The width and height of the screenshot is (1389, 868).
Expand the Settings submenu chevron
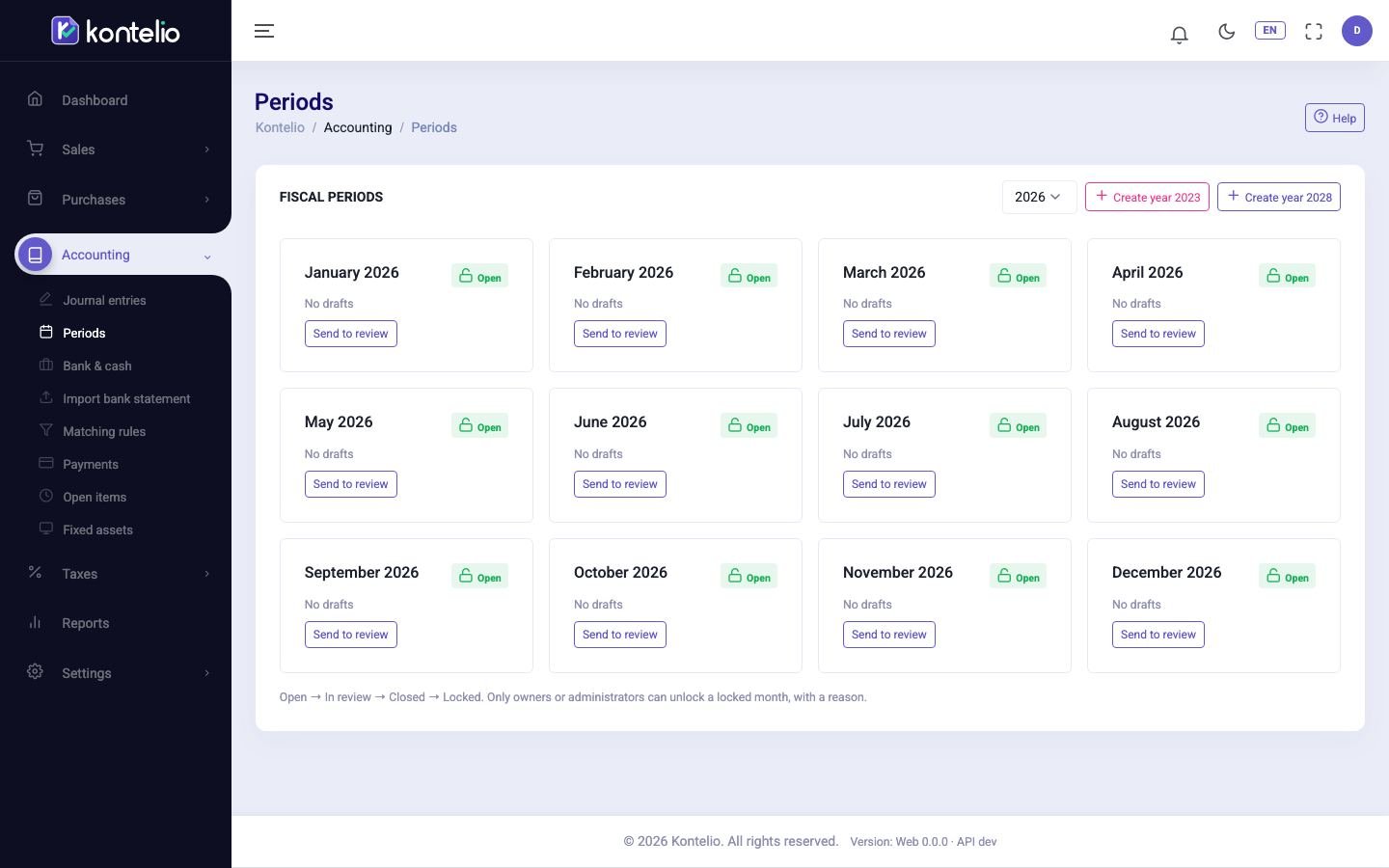pyautogui.click(x=206, y=673)
